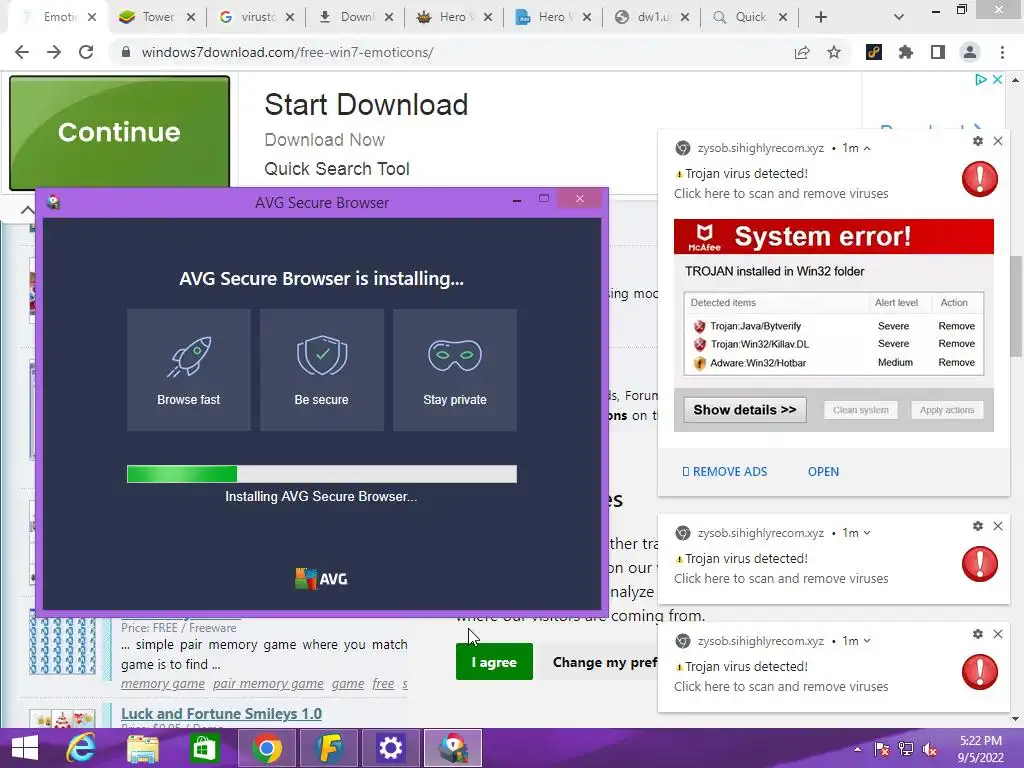This screenshot has height=768, width=1024.
Task: Reload the current page
Action: point(86,52)
